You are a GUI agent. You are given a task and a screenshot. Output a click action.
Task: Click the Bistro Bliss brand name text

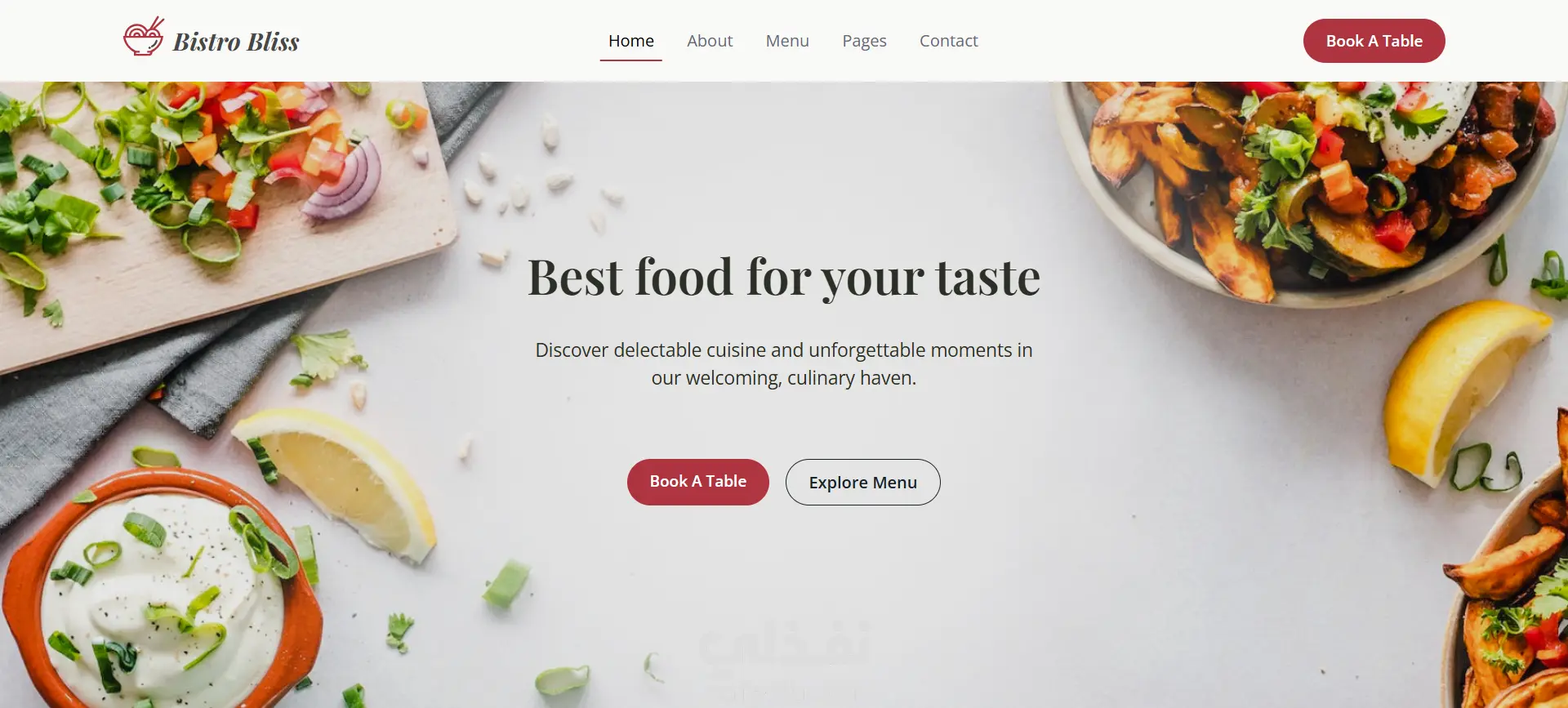236,42
